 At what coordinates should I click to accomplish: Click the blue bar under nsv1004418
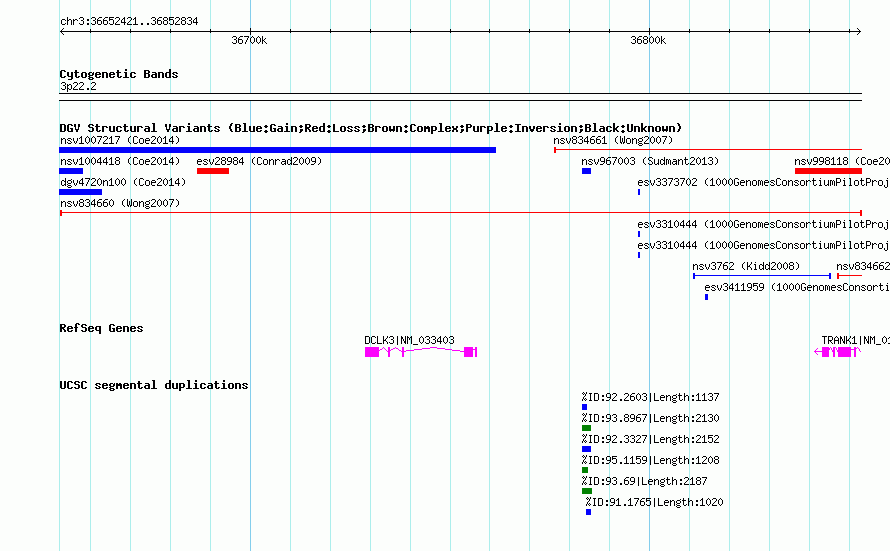click(x=71, y=171)
